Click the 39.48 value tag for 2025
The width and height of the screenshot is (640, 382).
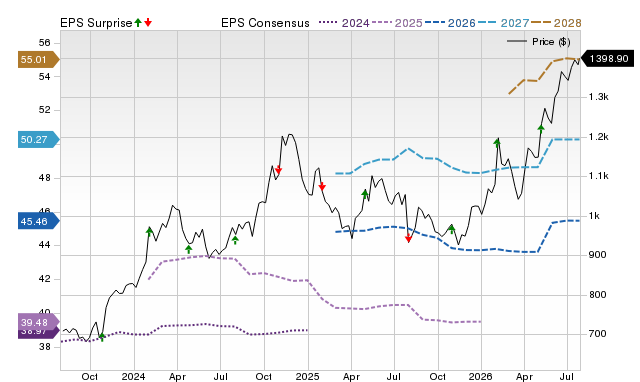pyautogui.click(x=38, y=322)
